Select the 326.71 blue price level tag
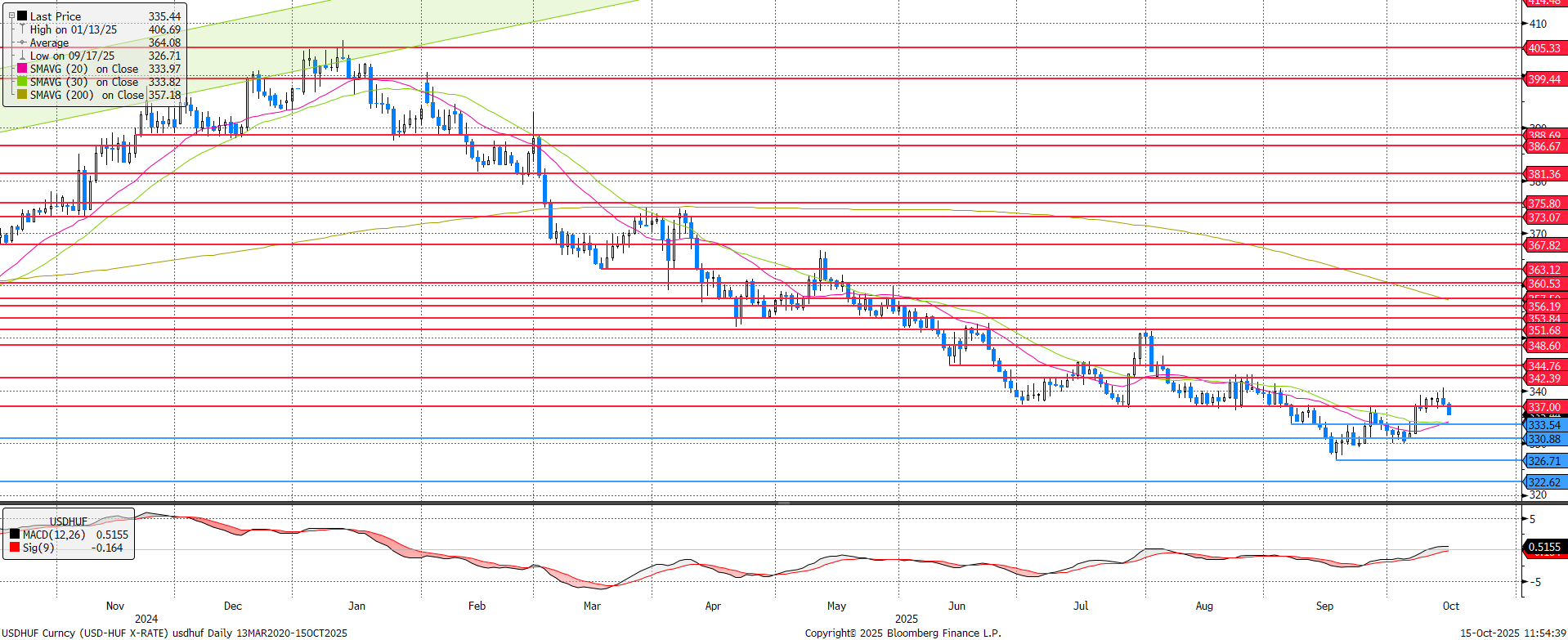This screenshot has height=640, width=1568. (x=1544, y=461)
